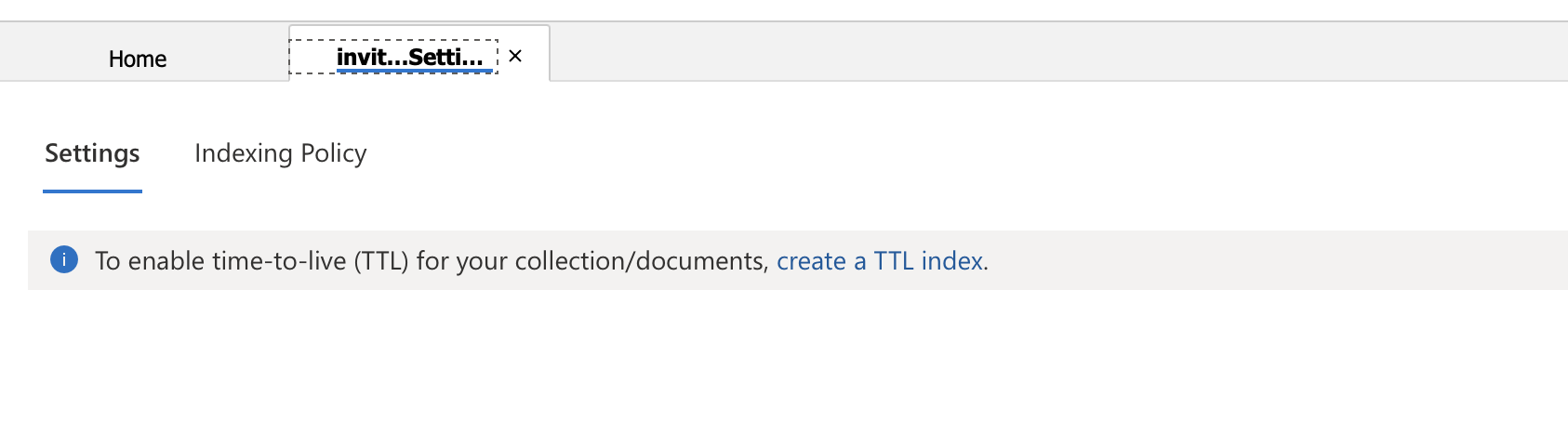The image size is (1568, 448).
Task: Click "create a TTL index" hyperlink text
Action: pos(879,261)
